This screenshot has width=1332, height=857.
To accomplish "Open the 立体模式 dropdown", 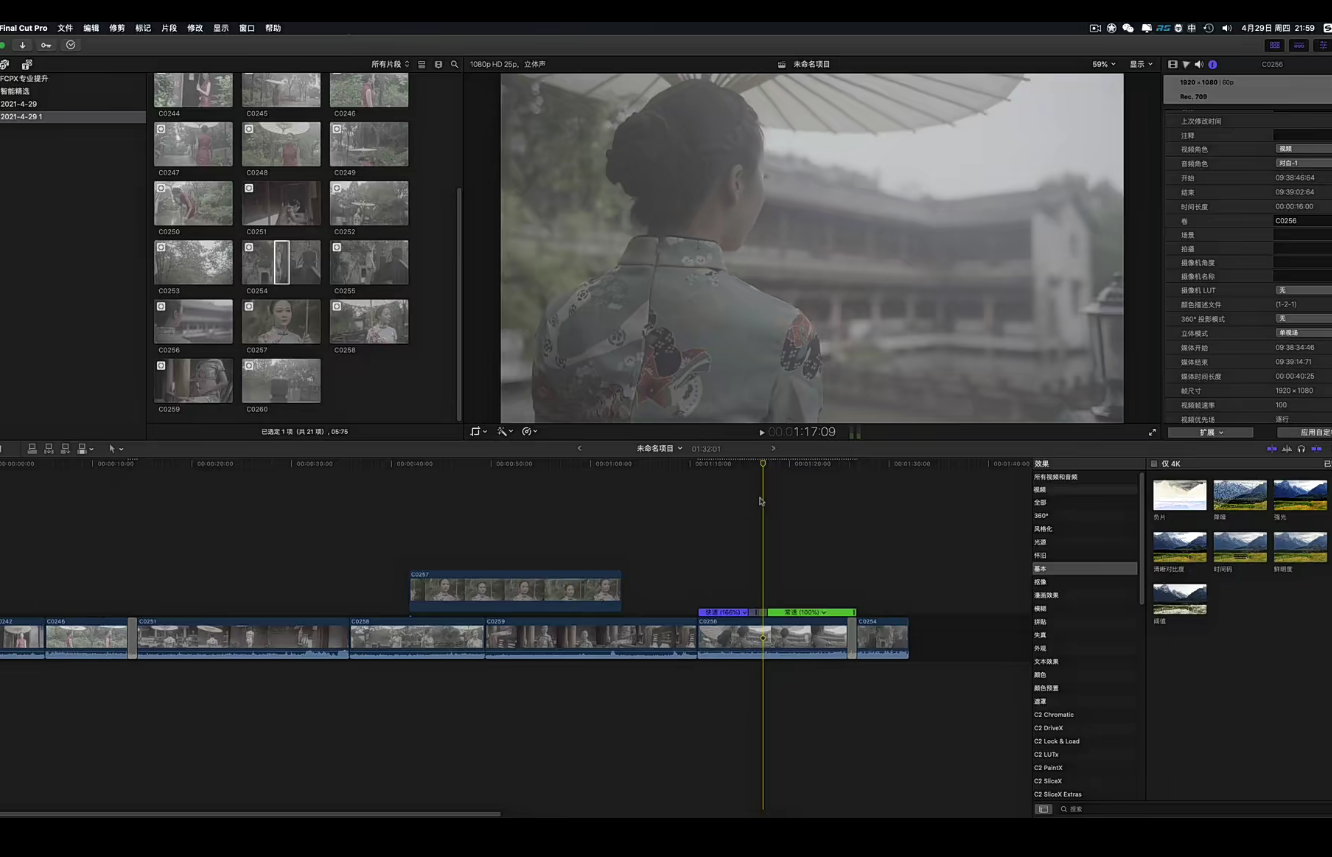I will 1303,333.
